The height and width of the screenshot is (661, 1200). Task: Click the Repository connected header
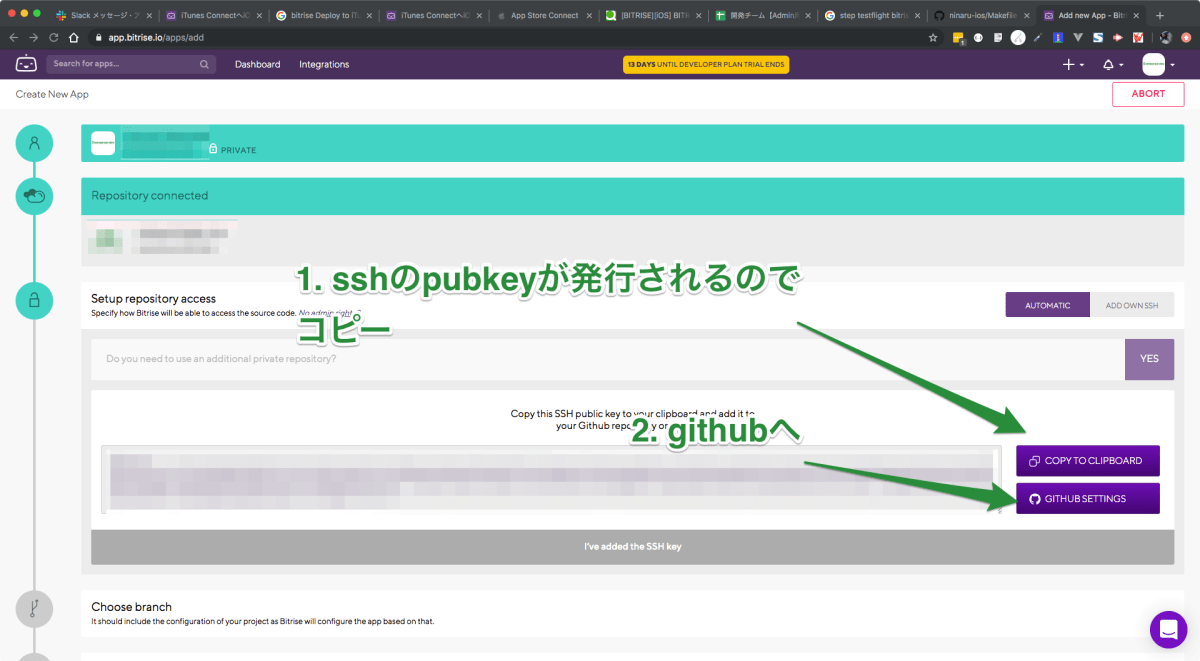(632, 196)
